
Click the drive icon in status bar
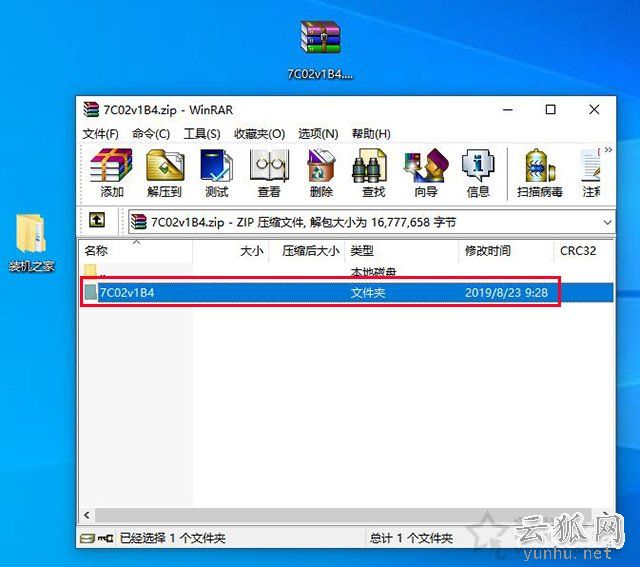coord(87,538)
